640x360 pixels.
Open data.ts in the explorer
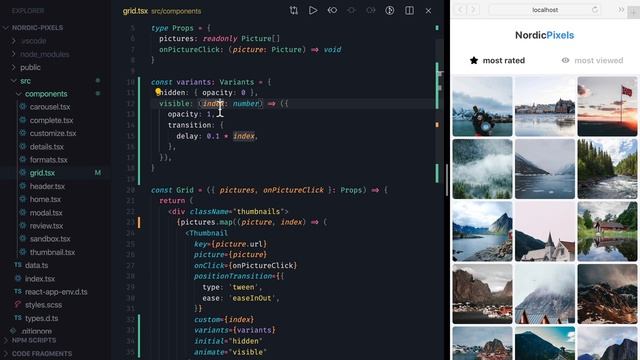tap(36, 265)
